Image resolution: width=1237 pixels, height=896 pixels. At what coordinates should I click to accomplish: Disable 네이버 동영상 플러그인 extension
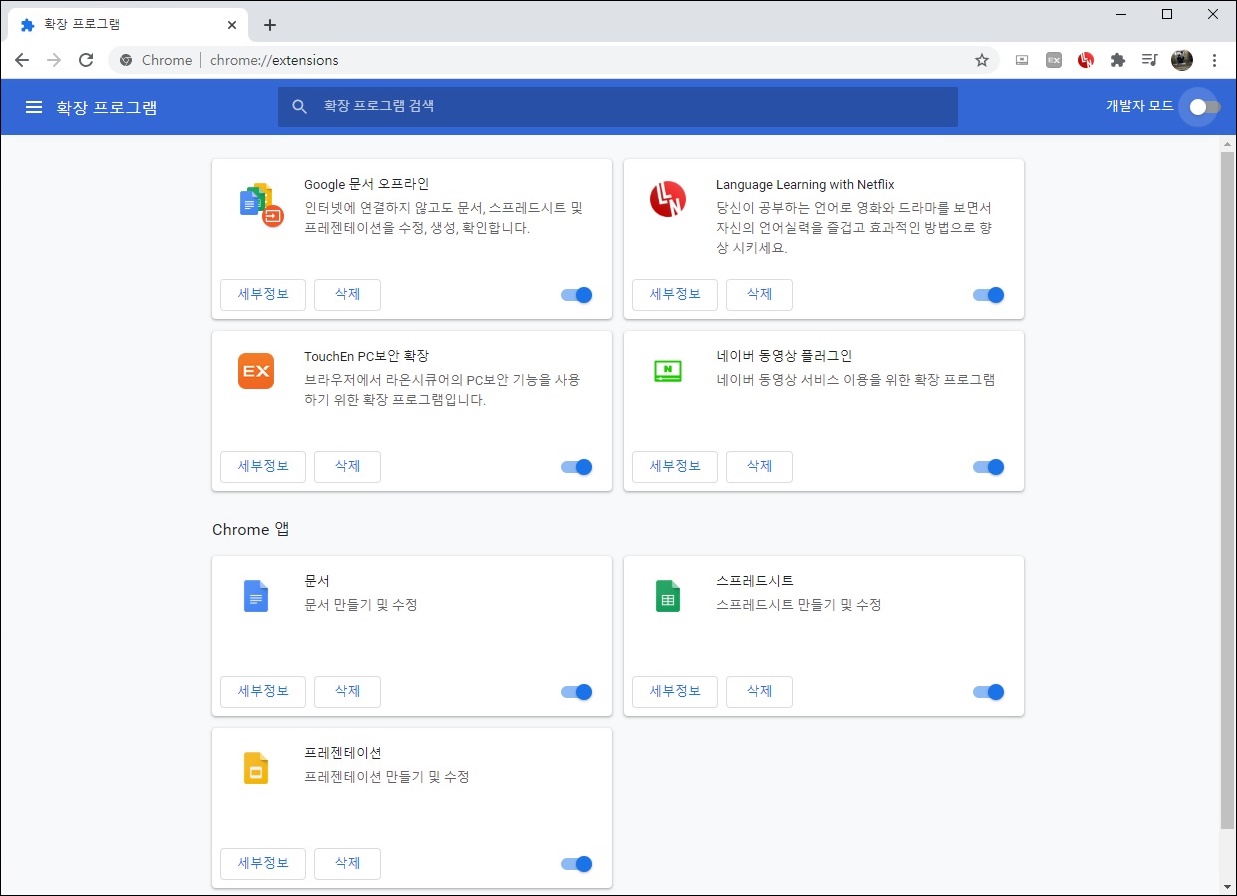(989, 467)
